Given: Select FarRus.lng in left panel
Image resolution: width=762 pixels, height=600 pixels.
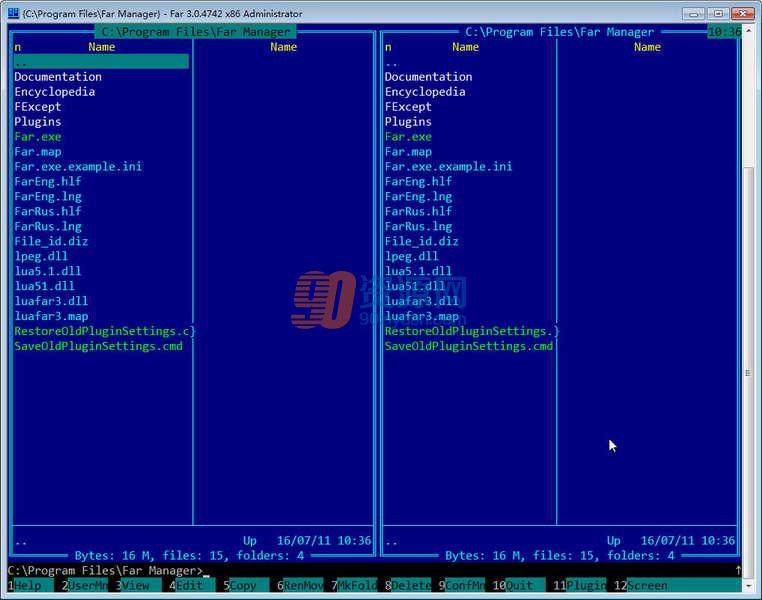Looking at the screenshot, I should tap(48, 227).
